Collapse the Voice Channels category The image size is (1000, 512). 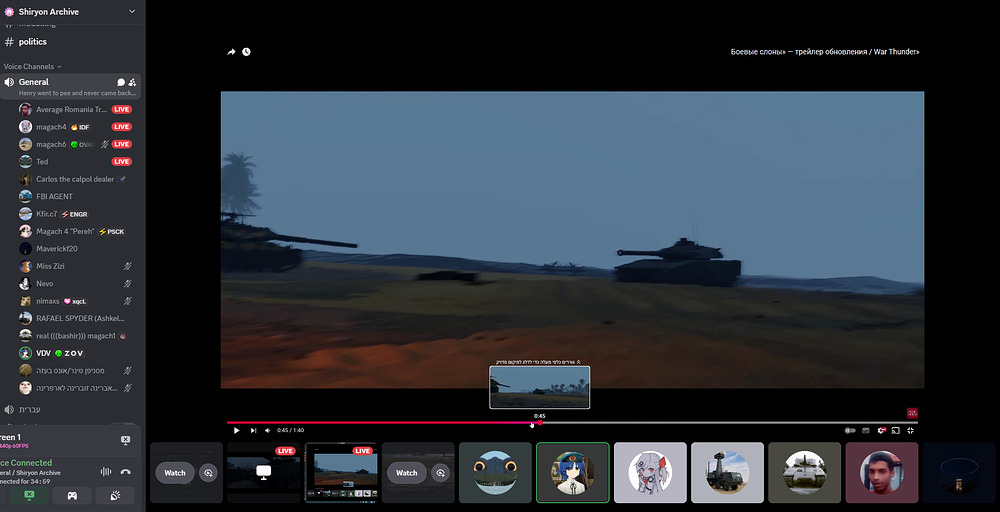(33, 66)
